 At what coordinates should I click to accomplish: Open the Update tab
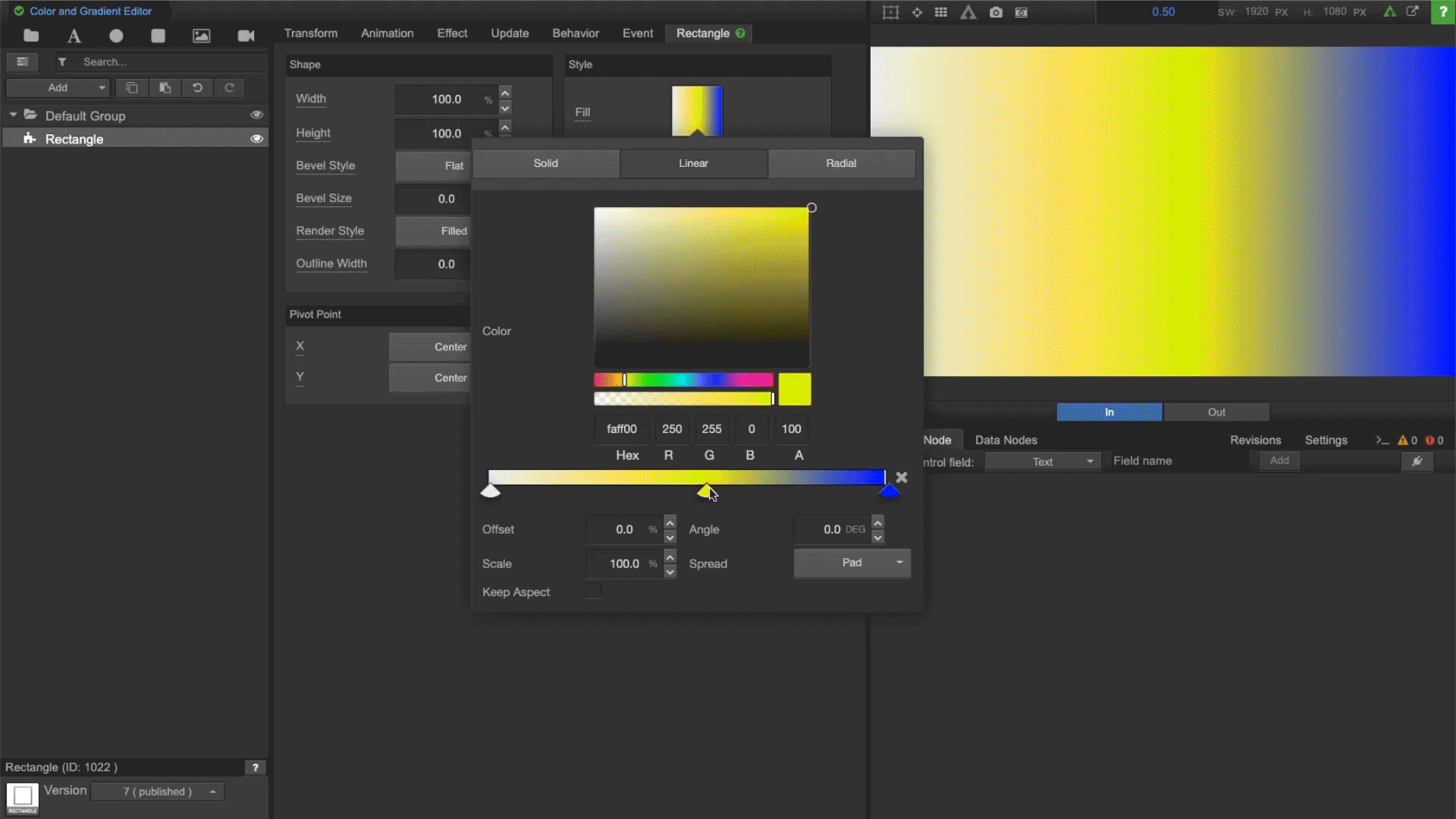click(510, 33)
